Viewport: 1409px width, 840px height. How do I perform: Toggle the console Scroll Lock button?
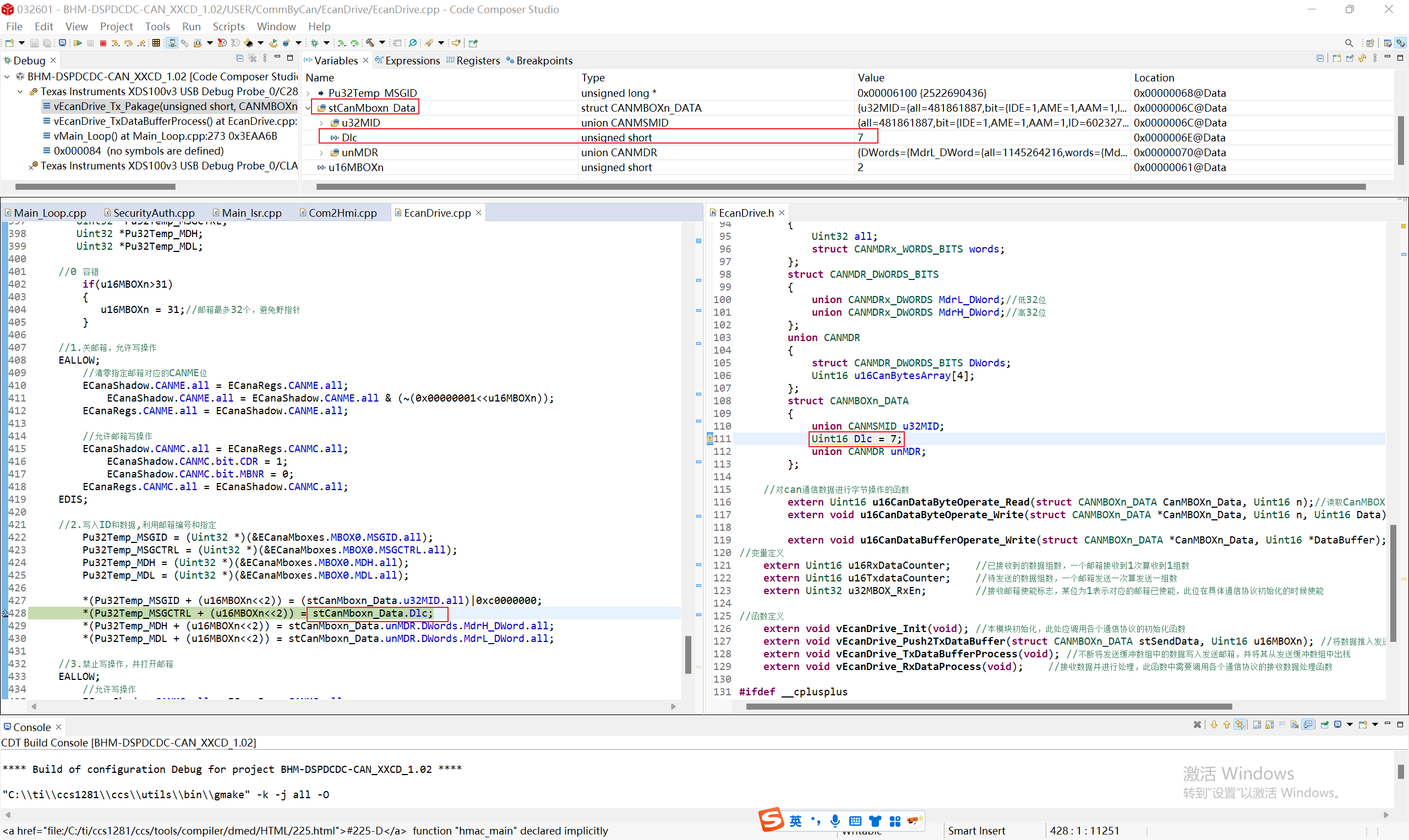point(1269,725)
